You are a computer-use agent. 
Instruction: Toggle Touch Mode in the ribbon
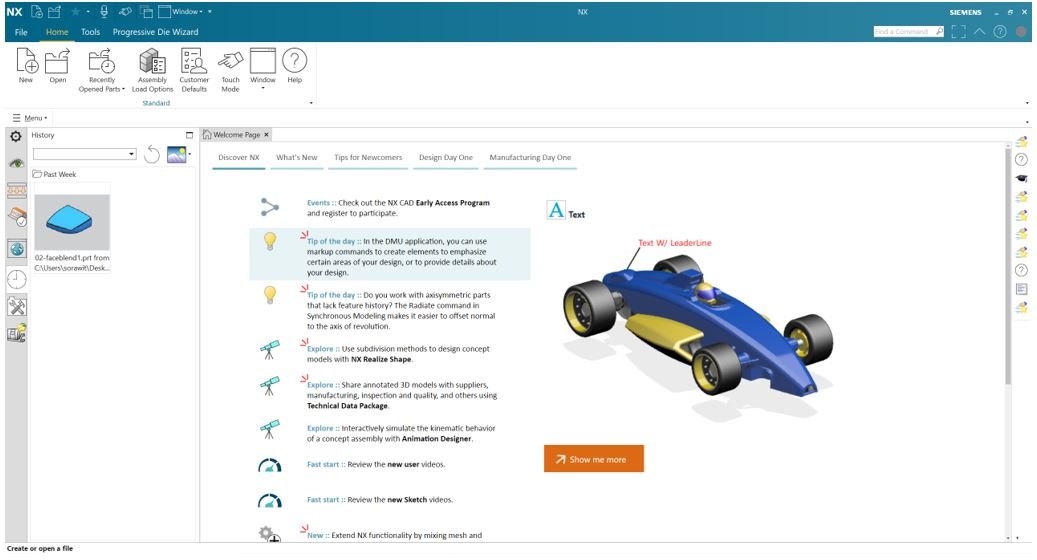pos(230,70)
